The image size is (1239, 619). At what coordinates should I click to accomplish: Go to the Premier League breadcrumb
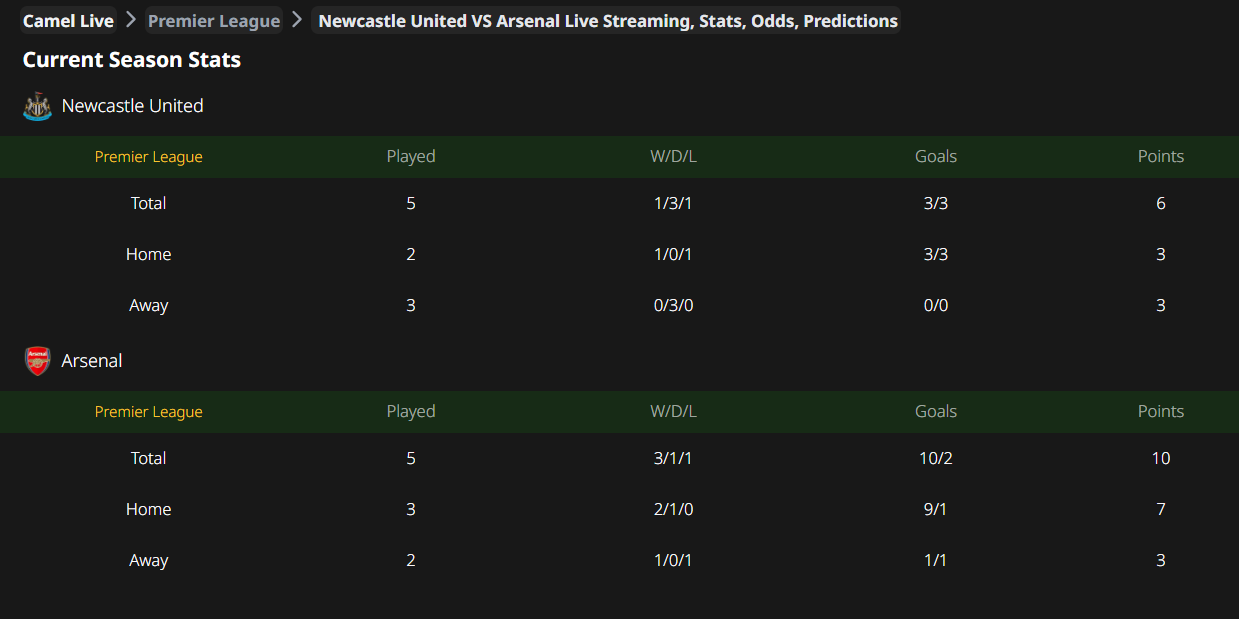coord(214,21)
